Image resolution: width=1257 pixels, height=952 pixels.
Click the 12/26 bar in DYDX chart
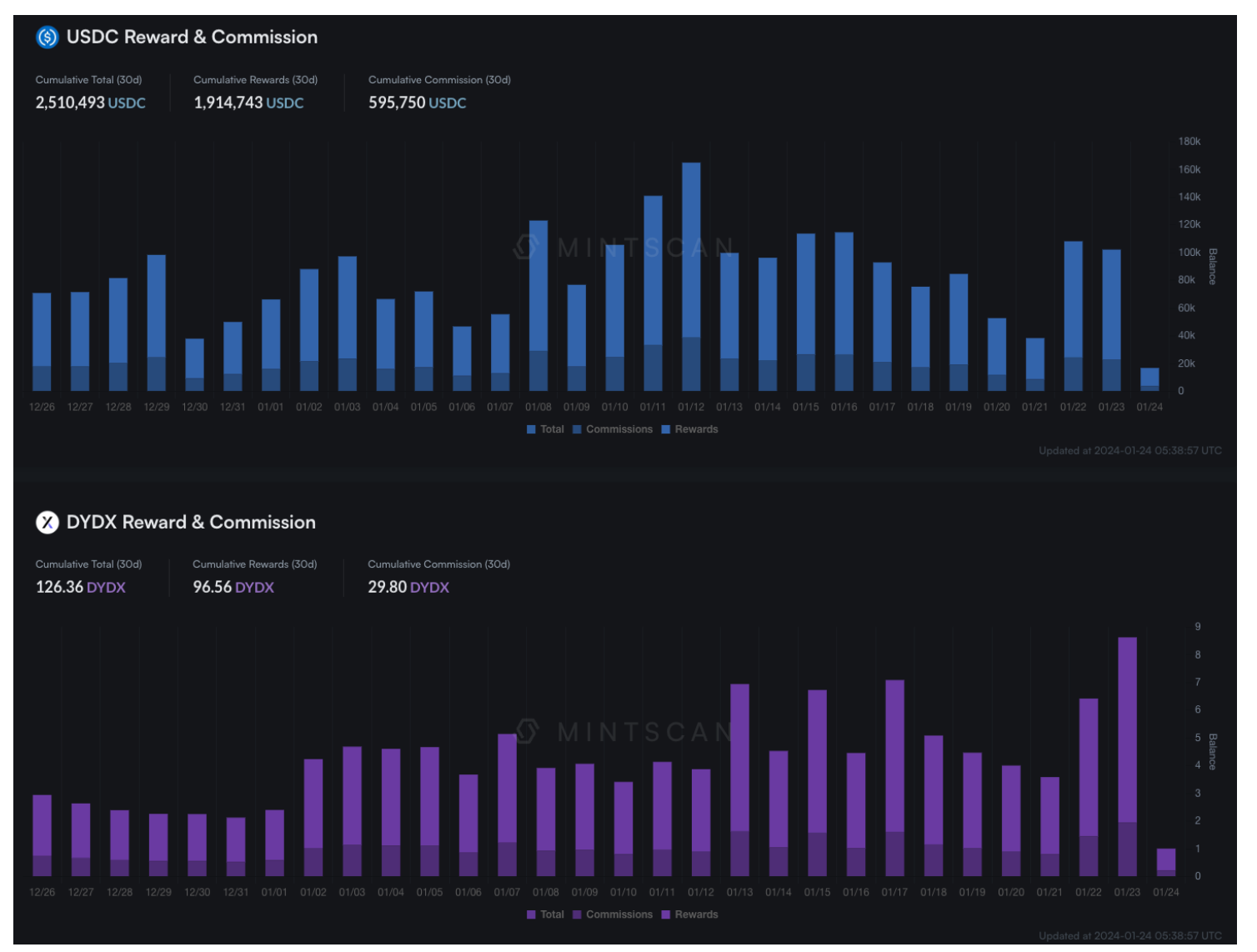point(42,834)
